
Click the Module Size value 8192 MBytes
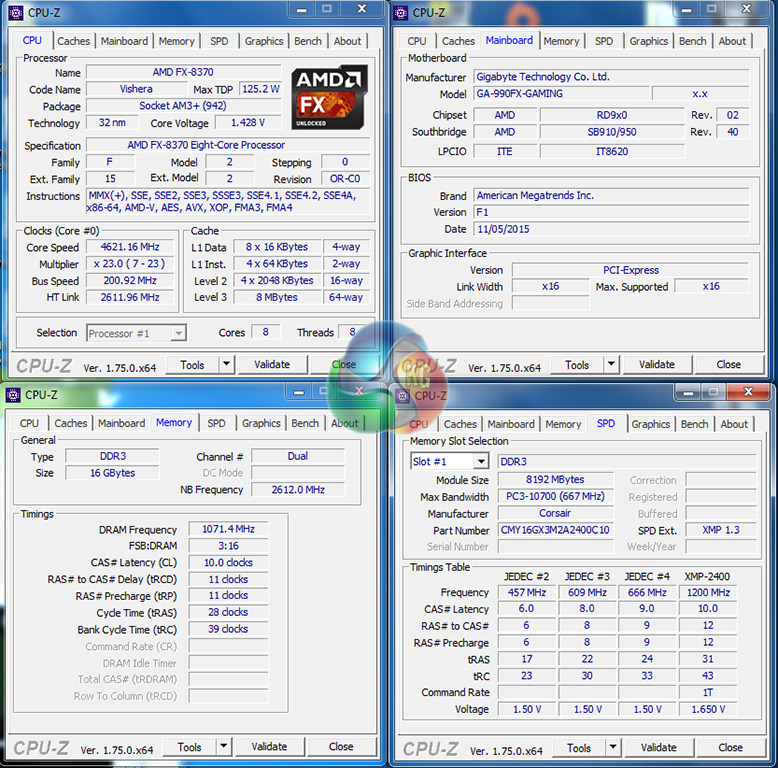tap(555, 480)
